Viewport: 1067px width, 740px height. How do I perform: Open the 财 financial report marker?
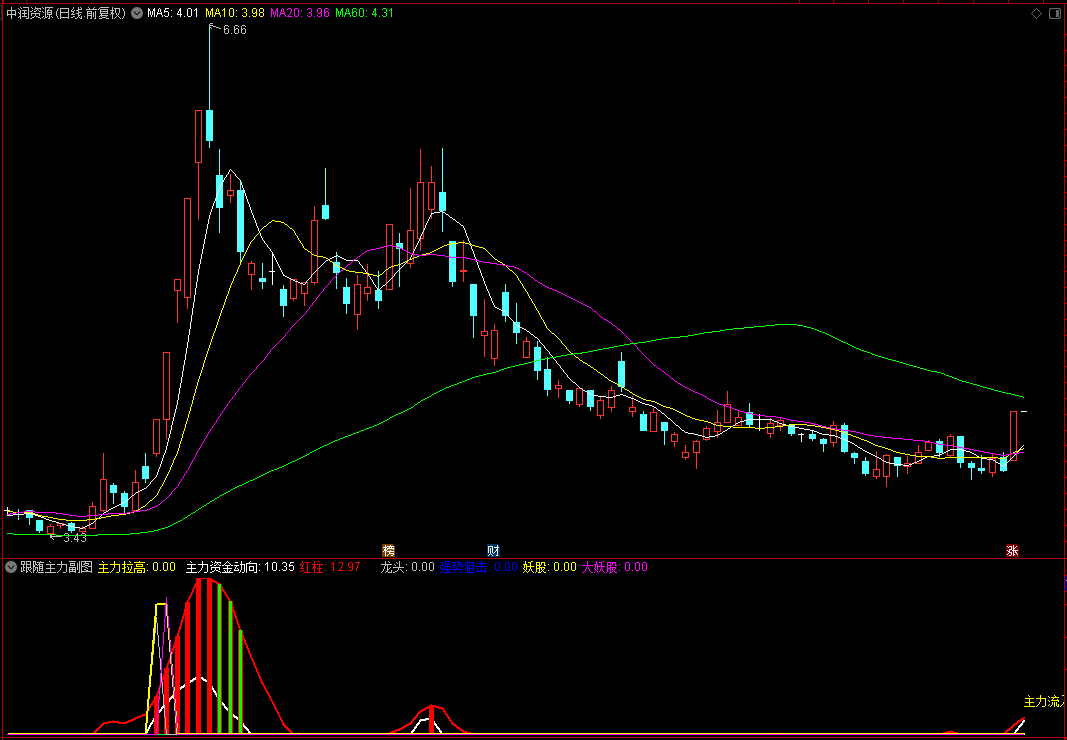coord(493,550)
